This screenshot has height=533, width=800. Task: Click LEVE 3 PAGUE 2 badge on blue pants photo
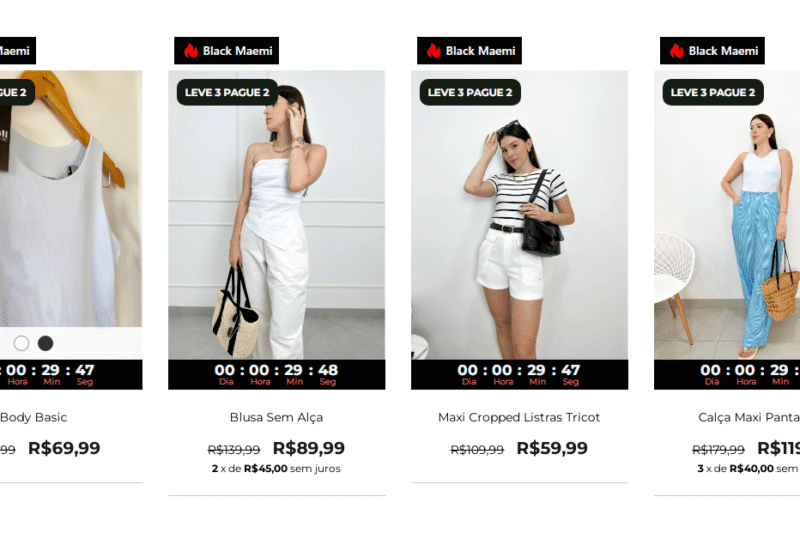[x=713, y=92]
